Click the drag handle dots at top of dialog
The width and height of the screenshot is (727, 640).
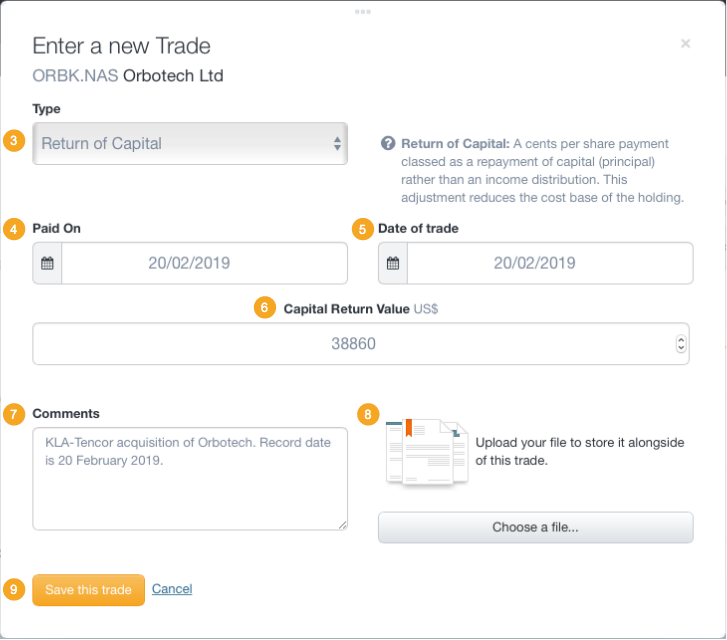pyautogui.click(x=363, y=12)
